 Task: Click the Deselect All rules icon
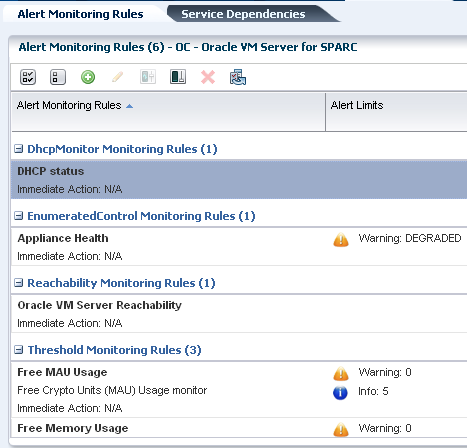(58, 77)
